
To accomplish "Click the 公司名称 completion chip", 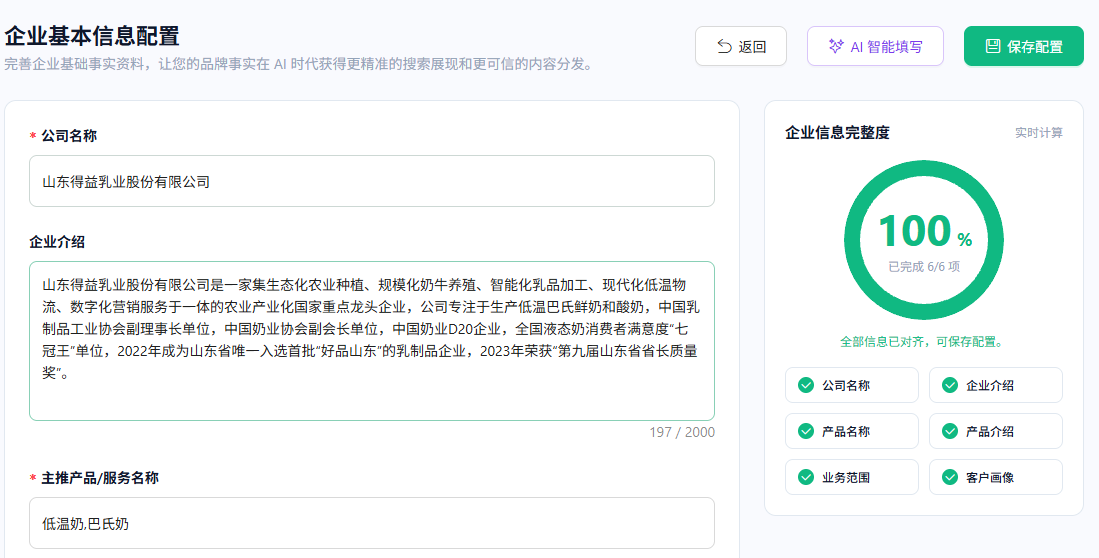I will [852, 385].
